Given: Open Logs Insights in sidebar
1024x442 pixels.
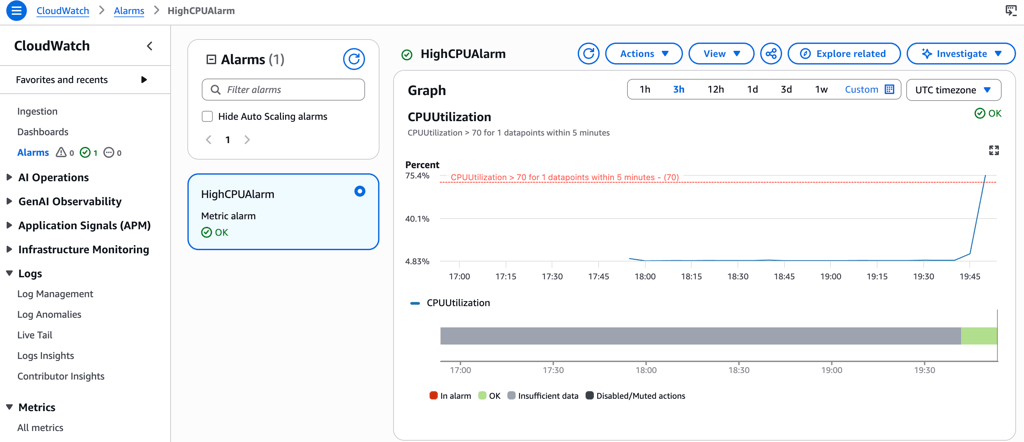Looking at the screenshot, I should pyautogui.click(x=45, y=356).
